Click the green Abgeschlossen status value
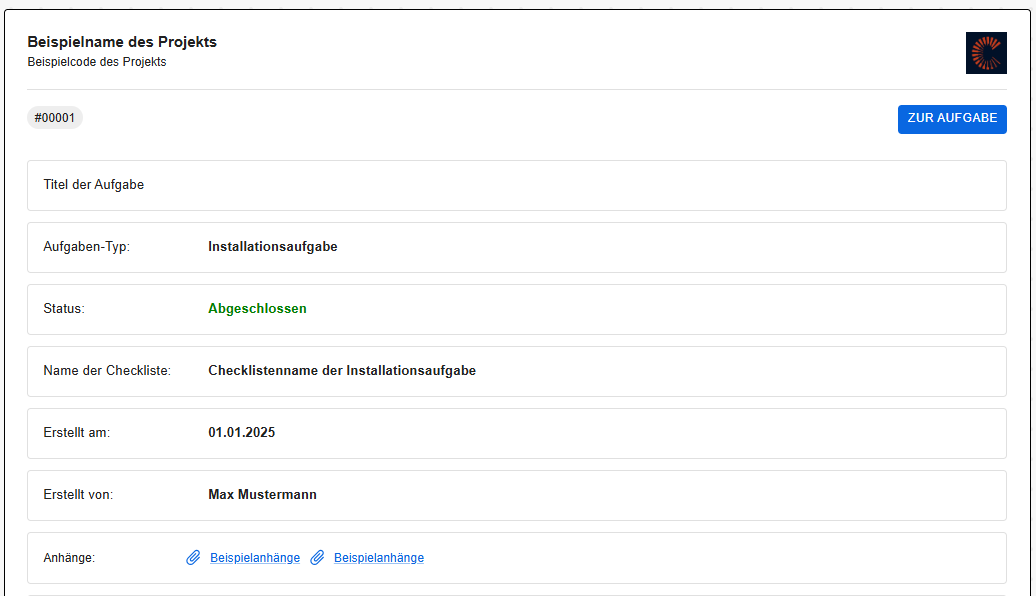The image size is (1036, 596). point(258,309)
